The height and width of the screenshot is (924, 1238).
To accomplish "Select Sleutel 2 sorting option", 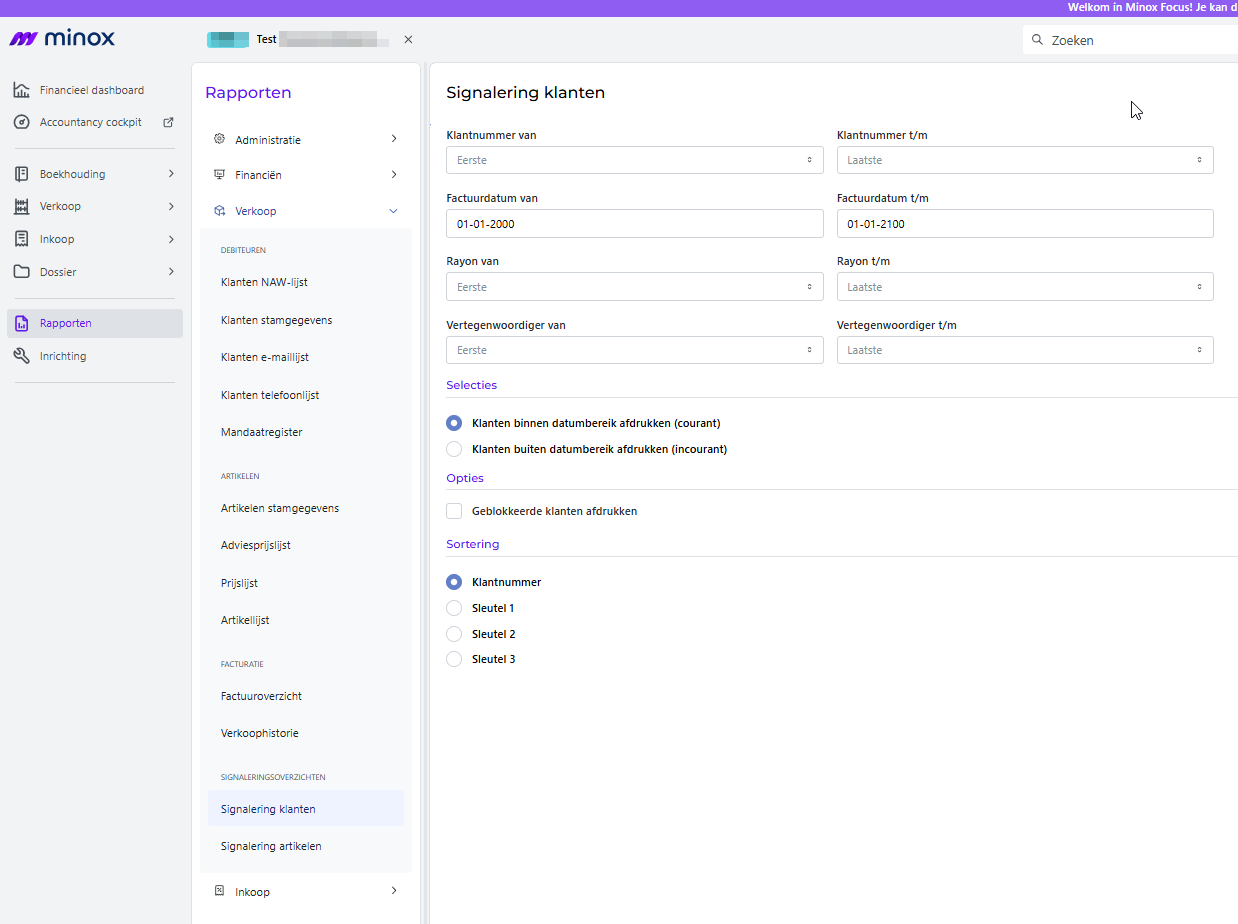I will click(x=454, y=634).
